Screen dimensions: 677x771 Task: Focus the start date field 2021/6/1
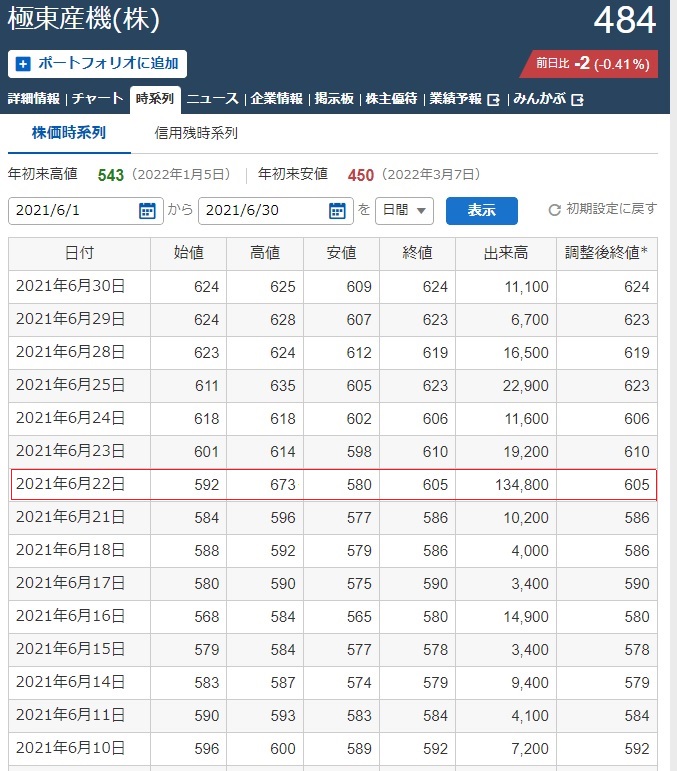[x=86, y=211]
